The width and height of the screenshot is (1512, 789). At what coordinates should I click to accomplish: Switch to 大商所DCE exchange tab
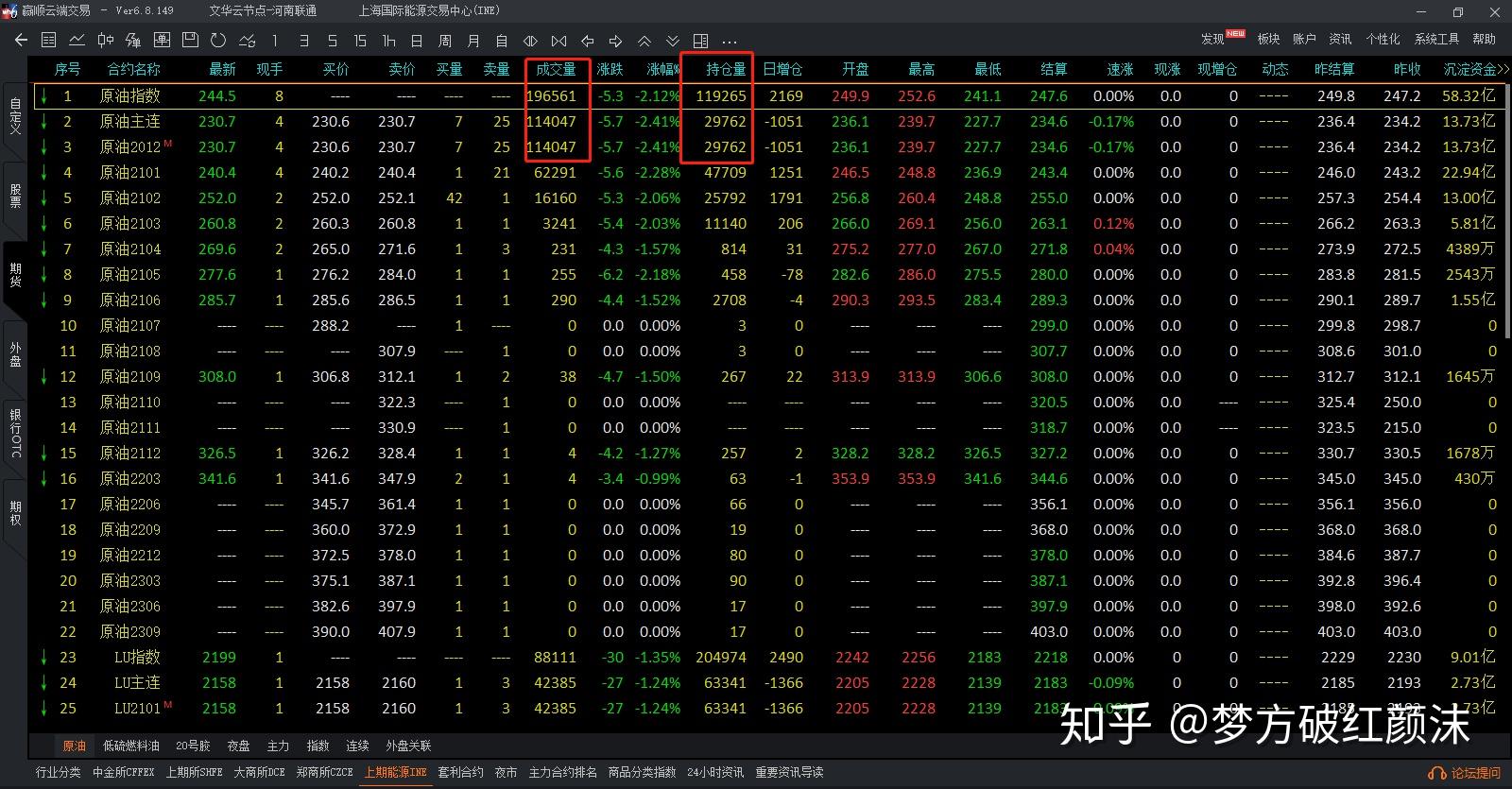click(260, 772)
